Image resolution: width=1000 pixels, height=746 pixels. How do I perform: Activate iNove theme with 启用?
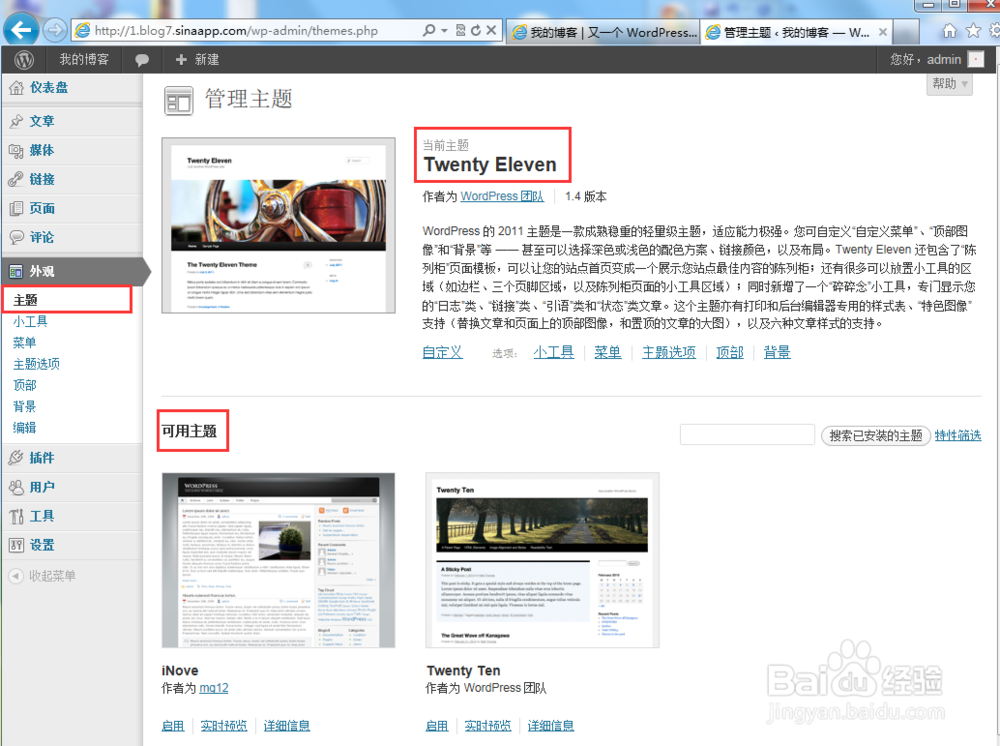[x=173, y=726]
